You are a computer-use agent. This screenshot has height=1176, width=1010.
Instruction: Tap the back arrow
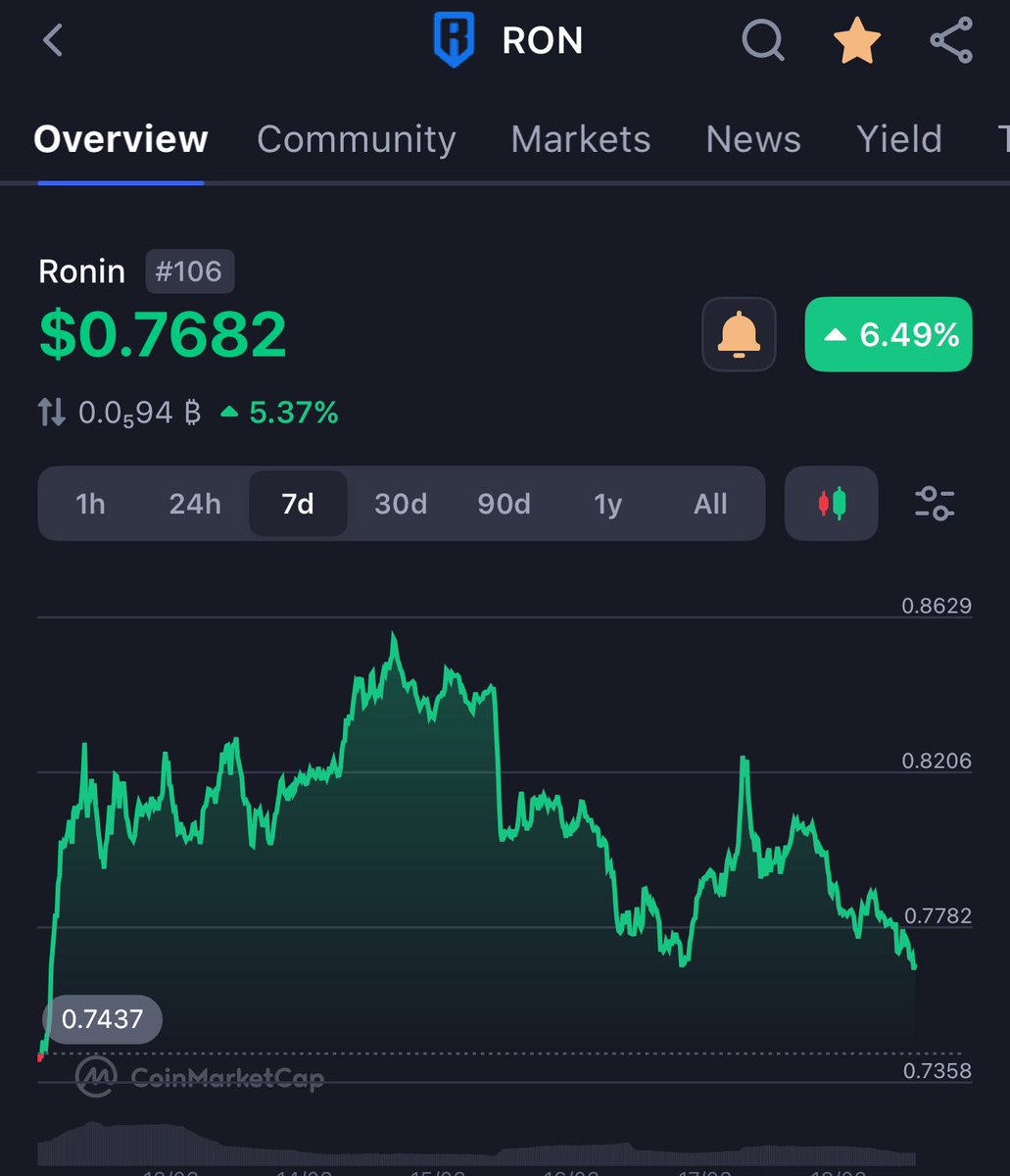click(x=53, y=41)
